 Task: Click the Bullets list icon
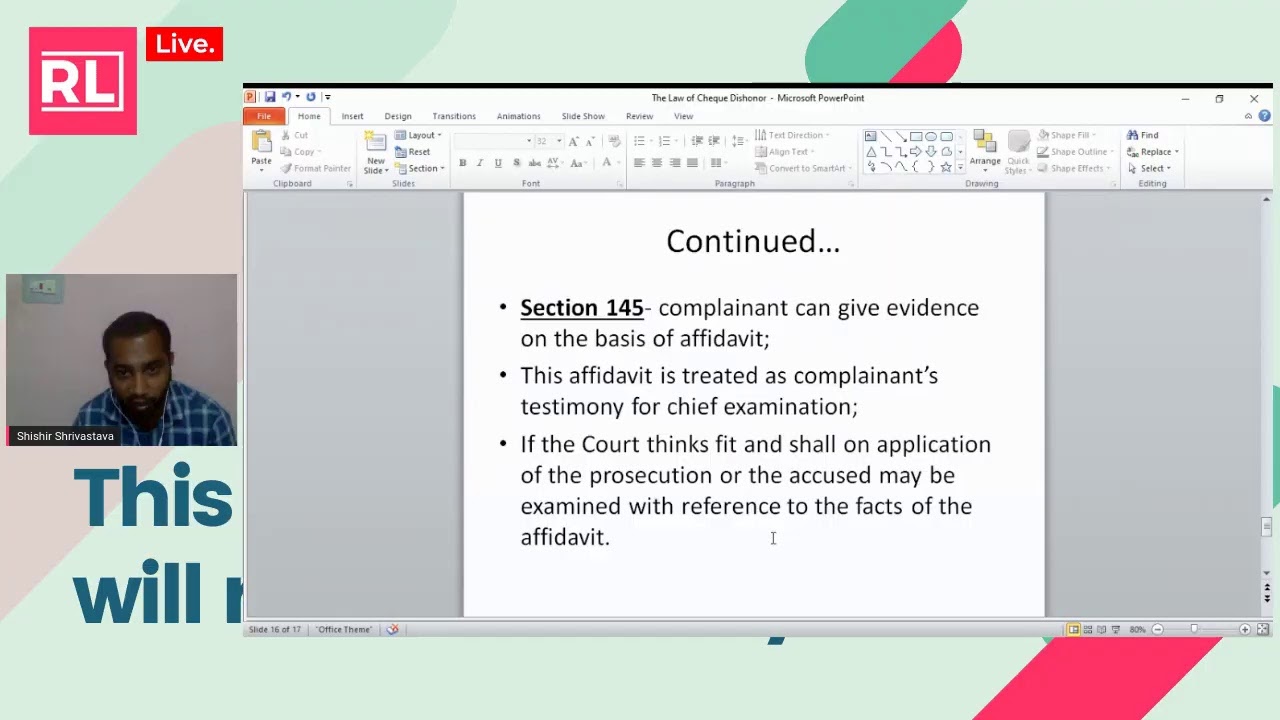click(x=640, y=141)
